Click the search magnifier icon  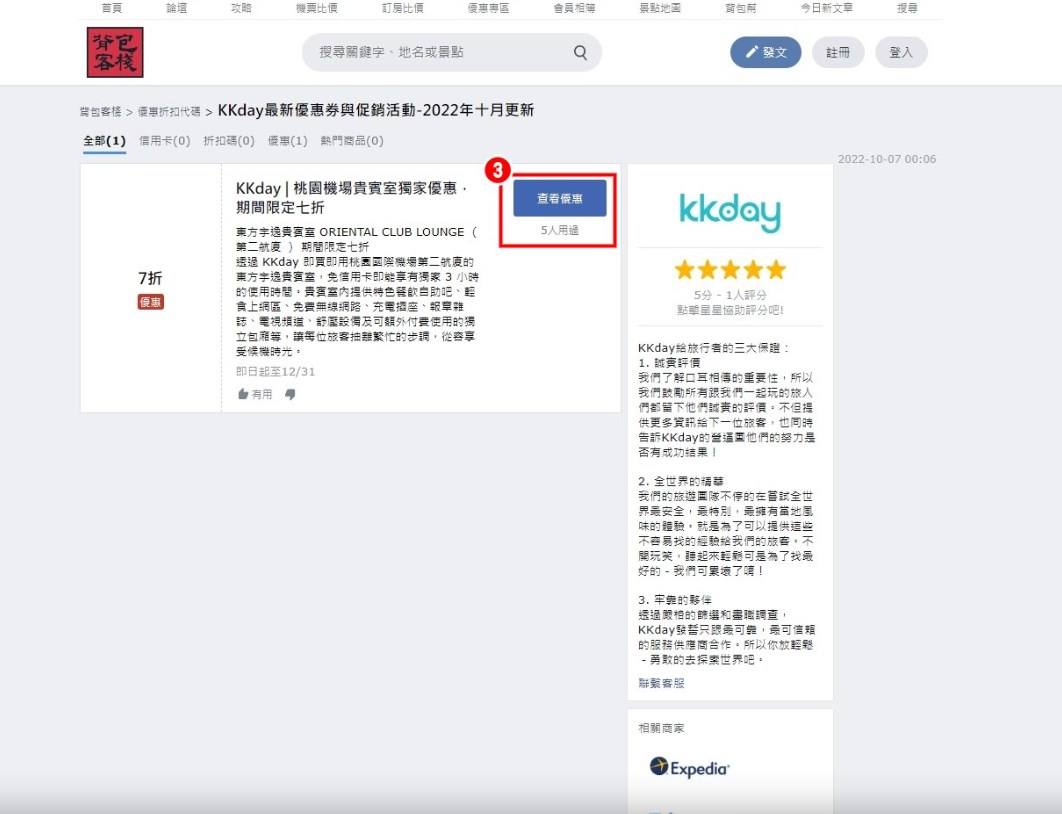[x=580, y=53]
